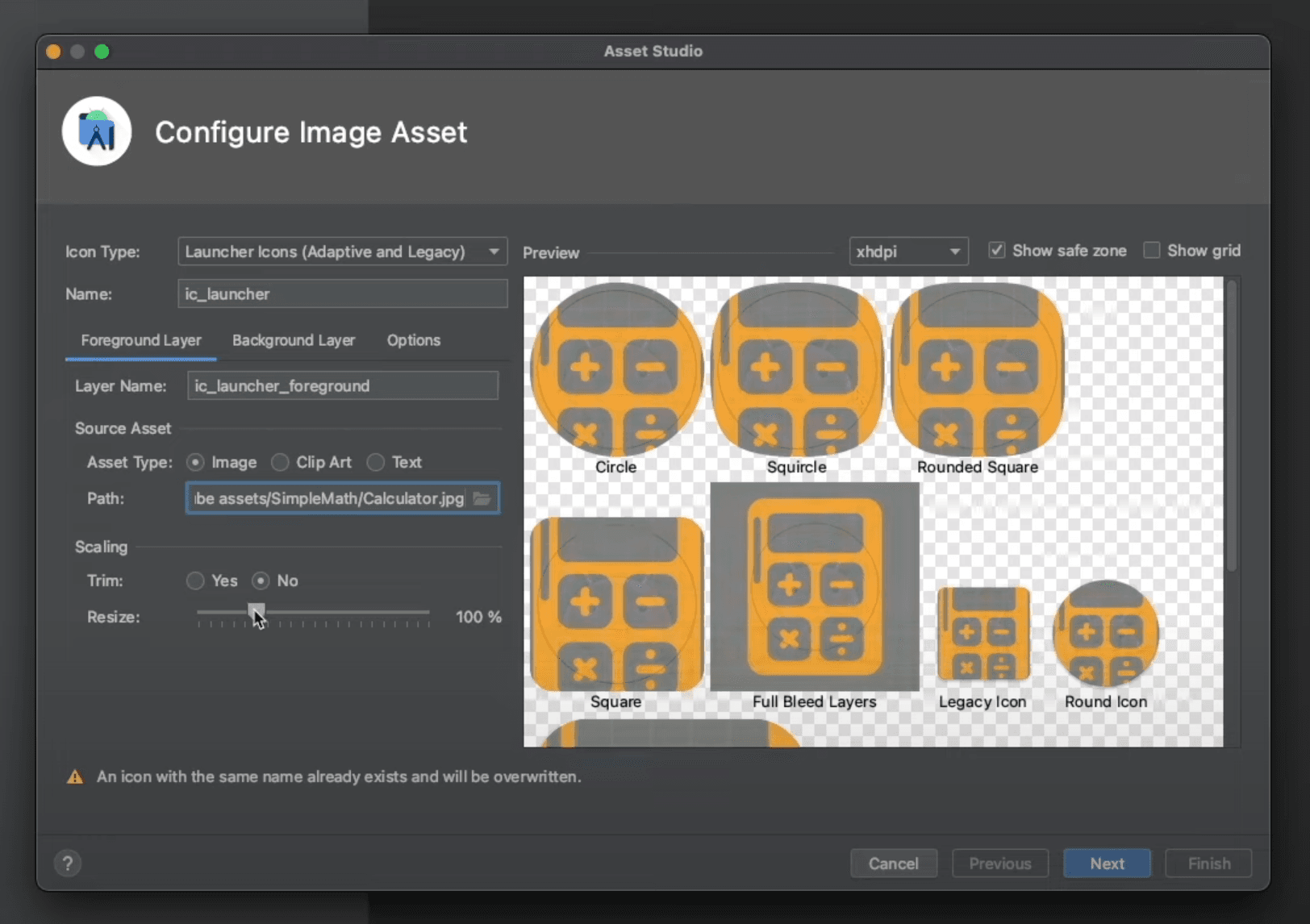This screenshot has width=1310, height=924.
Task: Click inside the ic_launcher Name field
Action: [x=342, y=293]
